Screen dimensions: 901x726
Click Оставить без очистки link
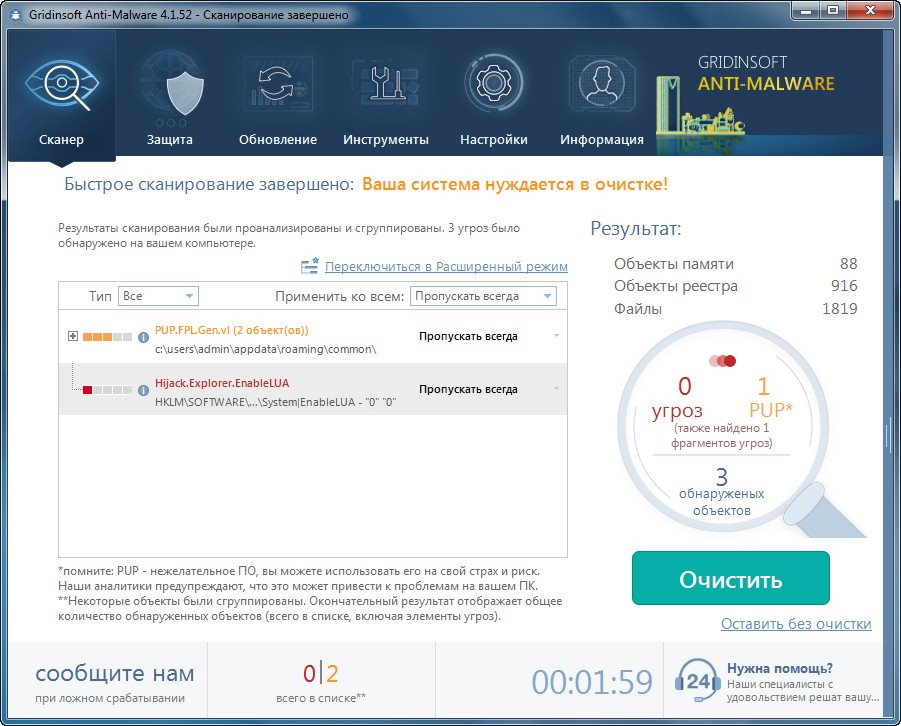(796, 624)
